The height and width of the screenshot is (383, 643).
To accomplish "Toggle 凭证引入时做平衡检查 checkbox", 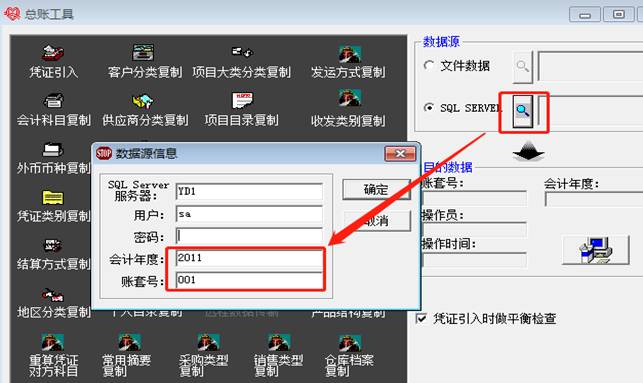I will coord(421,318).
